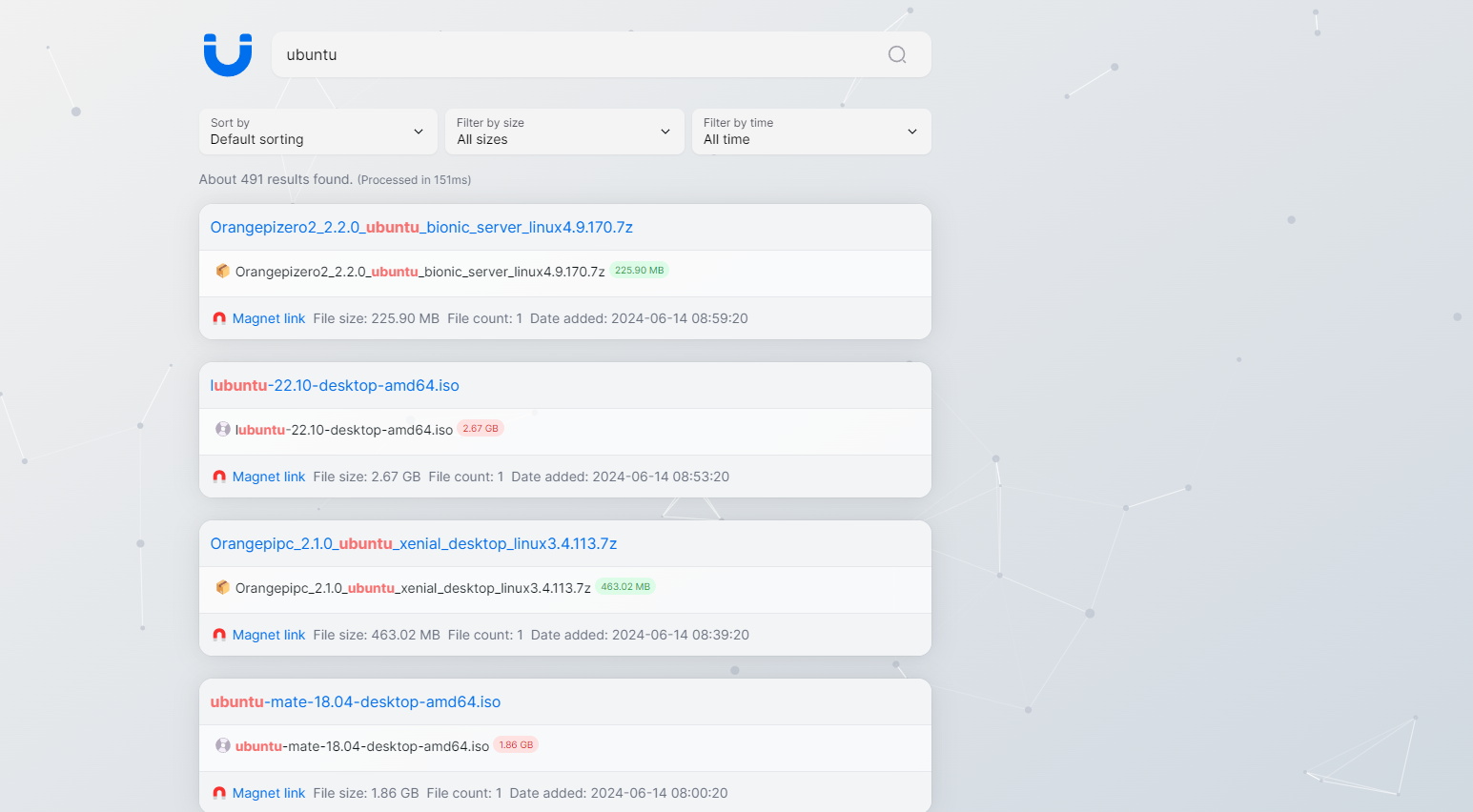Image resolution: width=1473 pixels, height=812 pixels.
Task: Click Magnet link for Orangepizero2 result
Action: [x=269, y=318]
